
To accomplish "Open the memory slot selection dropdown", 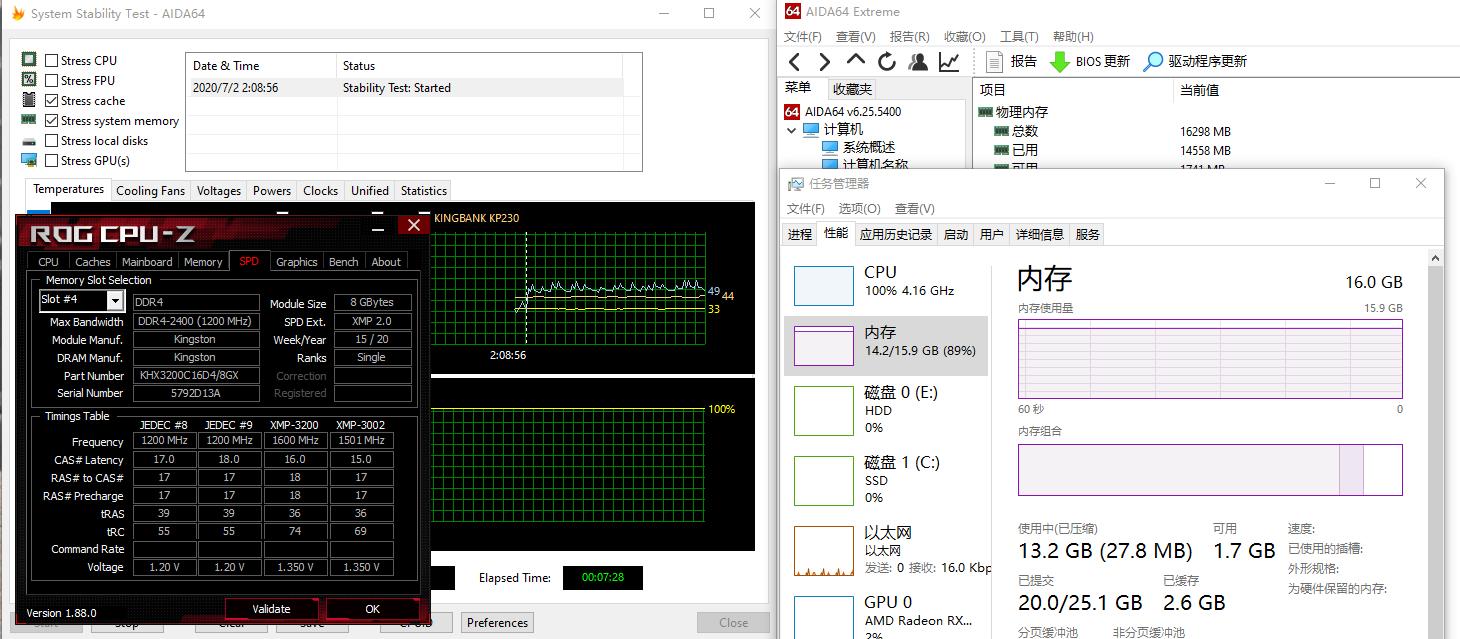I will [x=114, y=300].
